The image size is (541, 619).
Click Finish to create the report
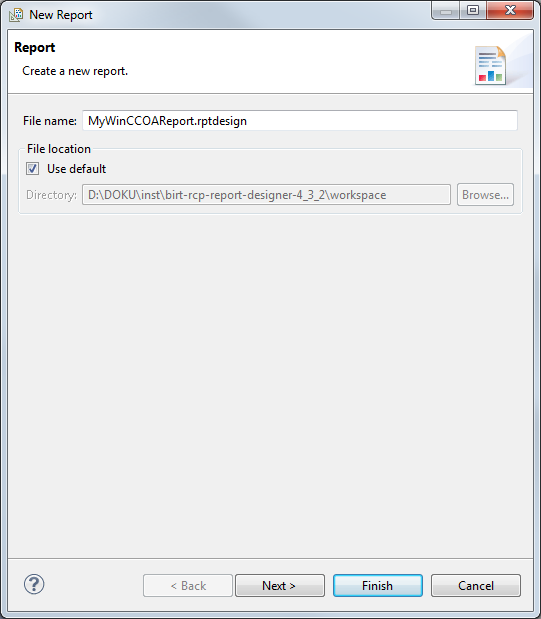pos(378,585)
